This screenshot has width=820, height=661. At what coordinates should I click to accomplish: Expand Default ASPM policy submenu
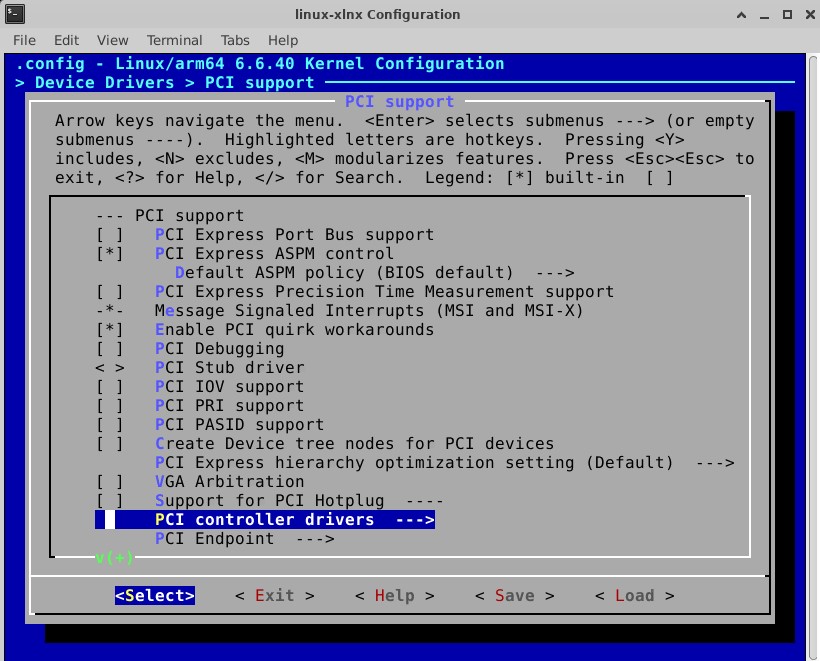pos(374,273)
